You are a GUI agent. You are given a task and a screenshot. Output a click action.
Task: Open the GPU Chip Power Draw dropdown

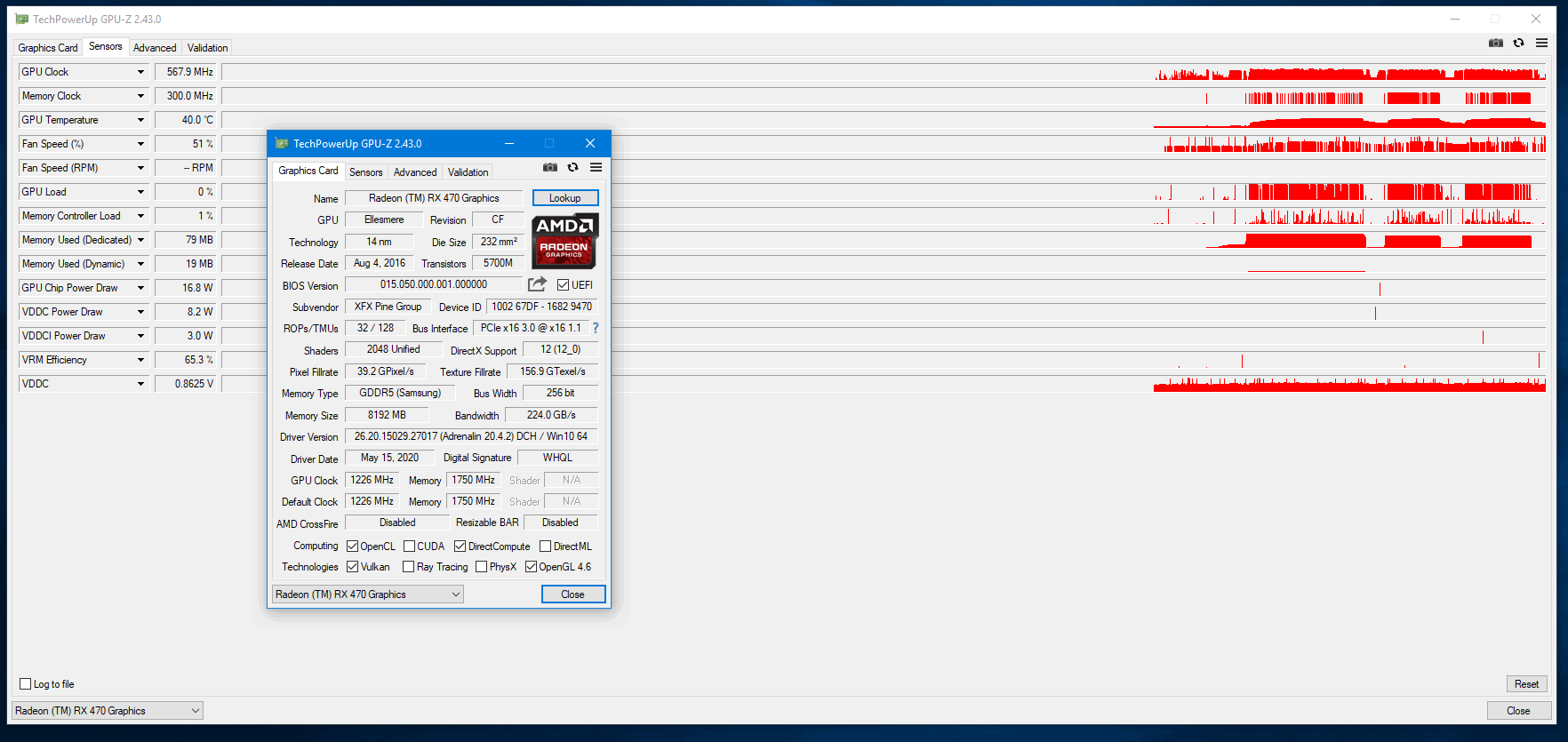click(140, 288)
